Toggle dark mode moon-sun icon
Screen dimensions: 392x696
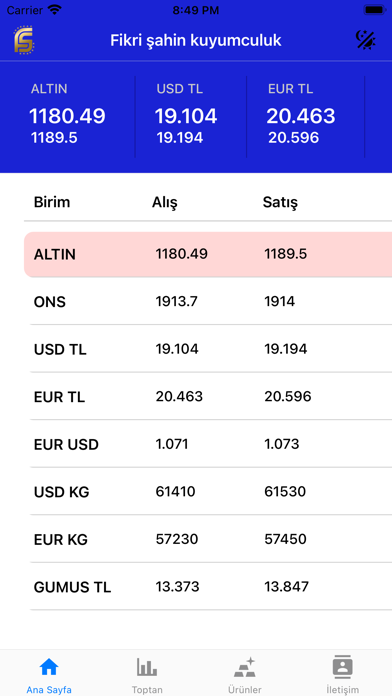click(366, 40)
